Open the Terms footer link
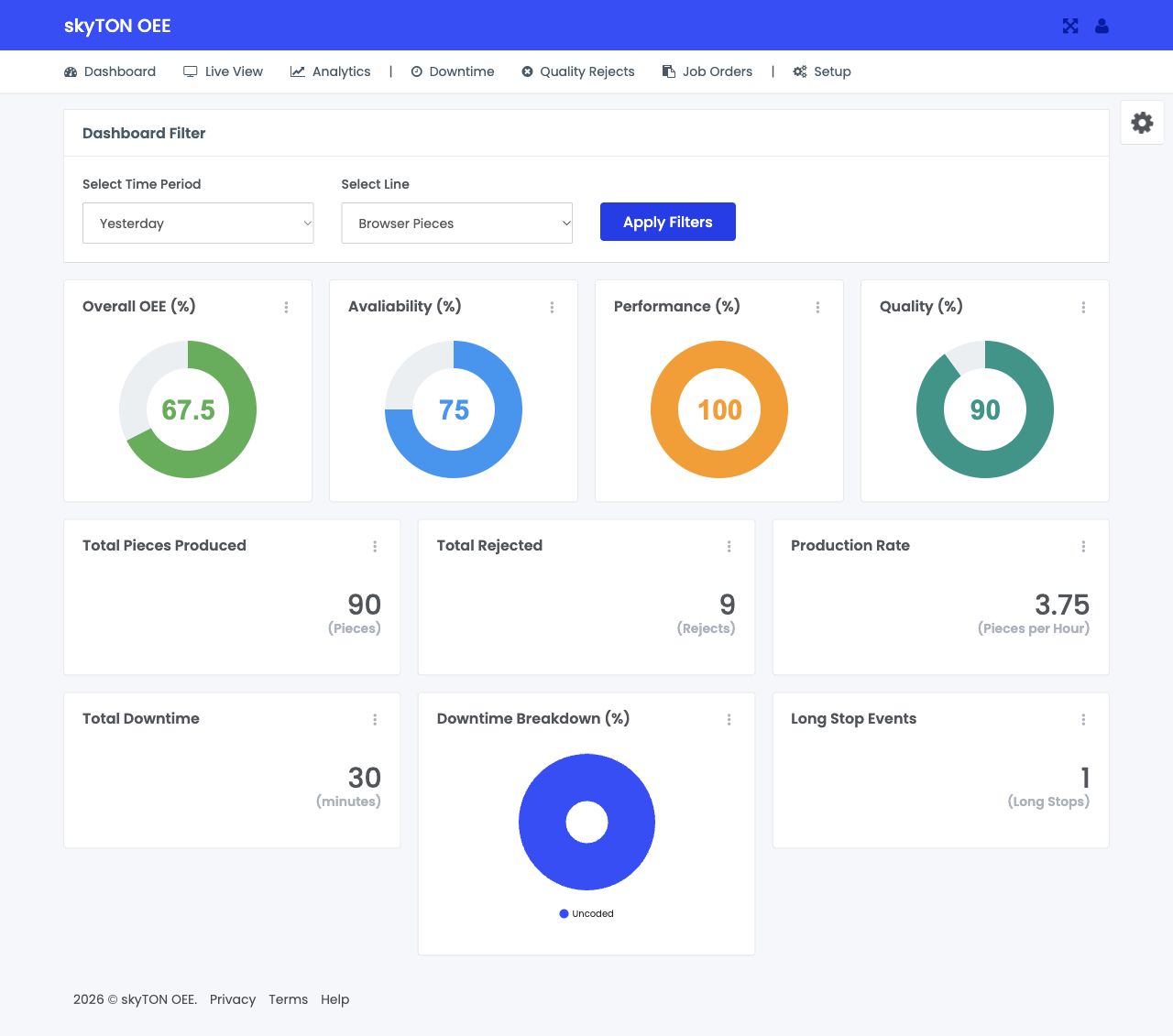The width and height of the screenshot is (1173, 1036). 288,999
